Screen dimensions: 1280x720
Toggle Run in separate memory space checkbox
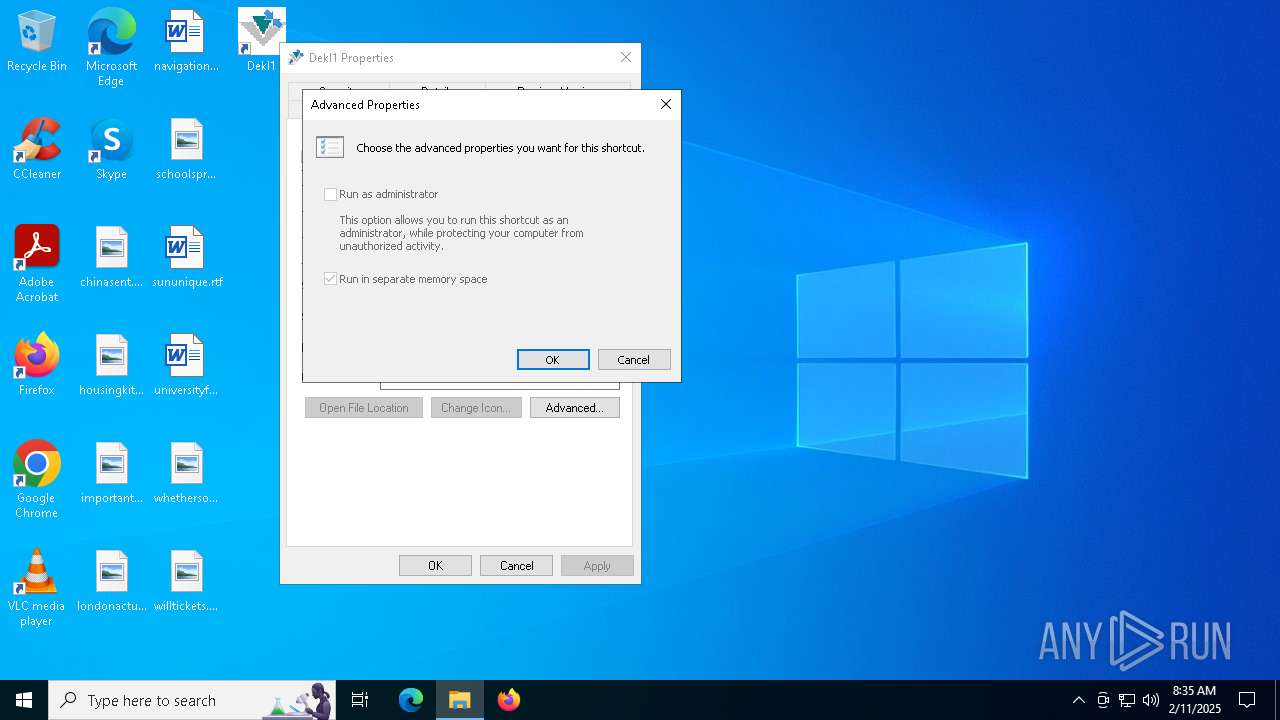[x=330, y=280]
